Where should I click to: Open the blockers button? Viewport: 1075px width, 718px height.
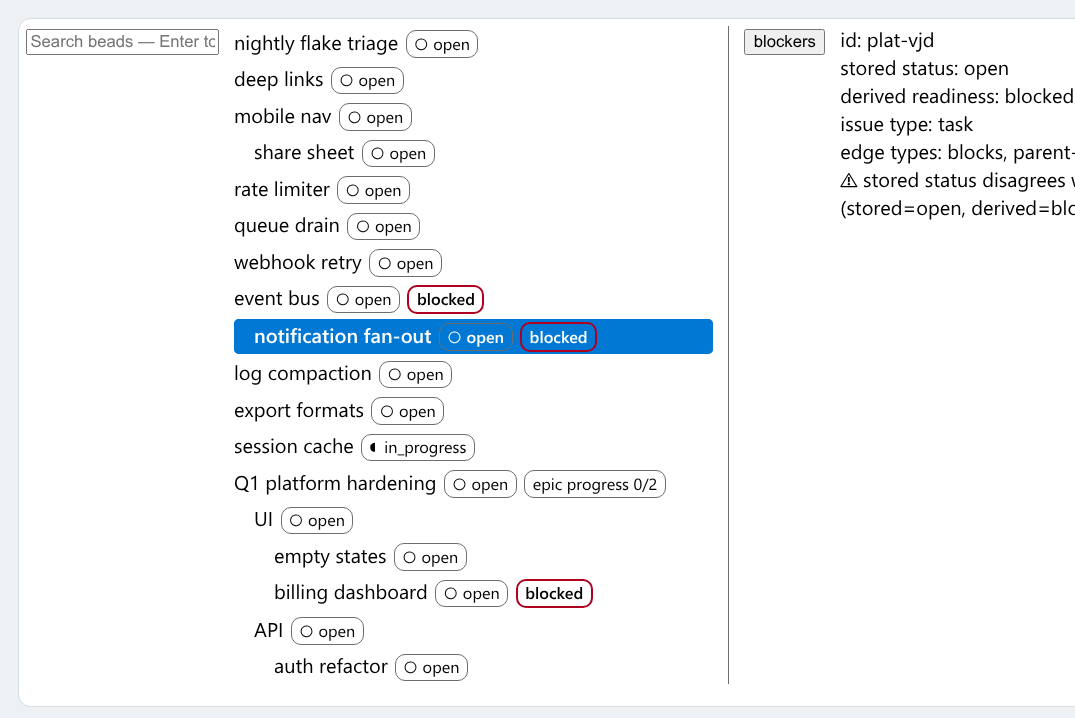coord(784,42)
